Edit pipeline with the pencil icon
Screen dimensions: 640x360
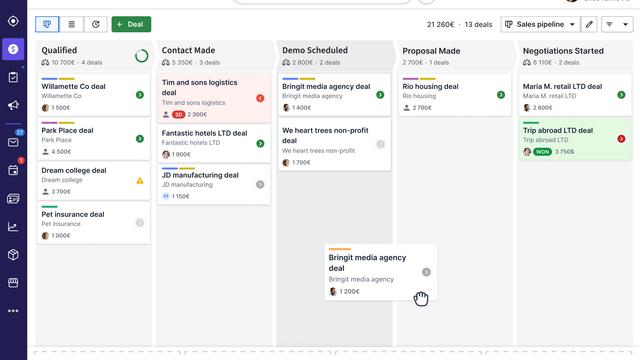coord(589,24)
